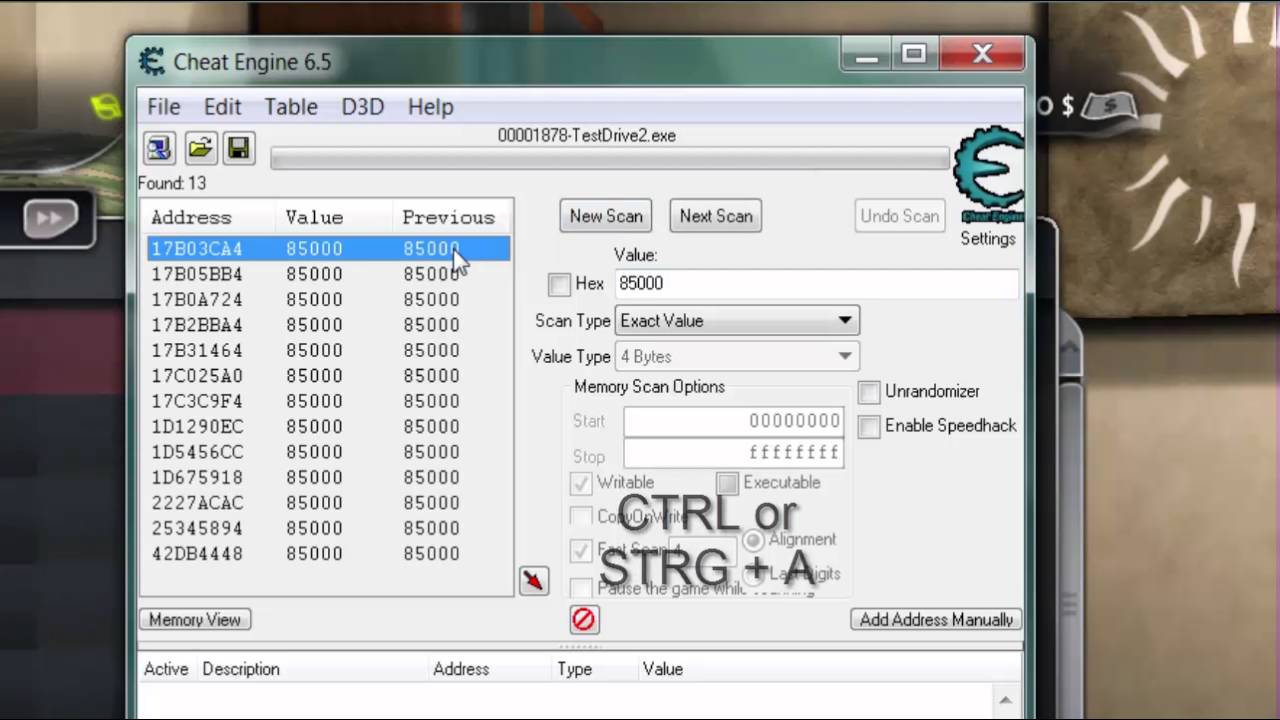The width and height of the screenshot is (1280, 720).
Task: Click the money bill icon in the game
Action: click(x=1109, y=106)
